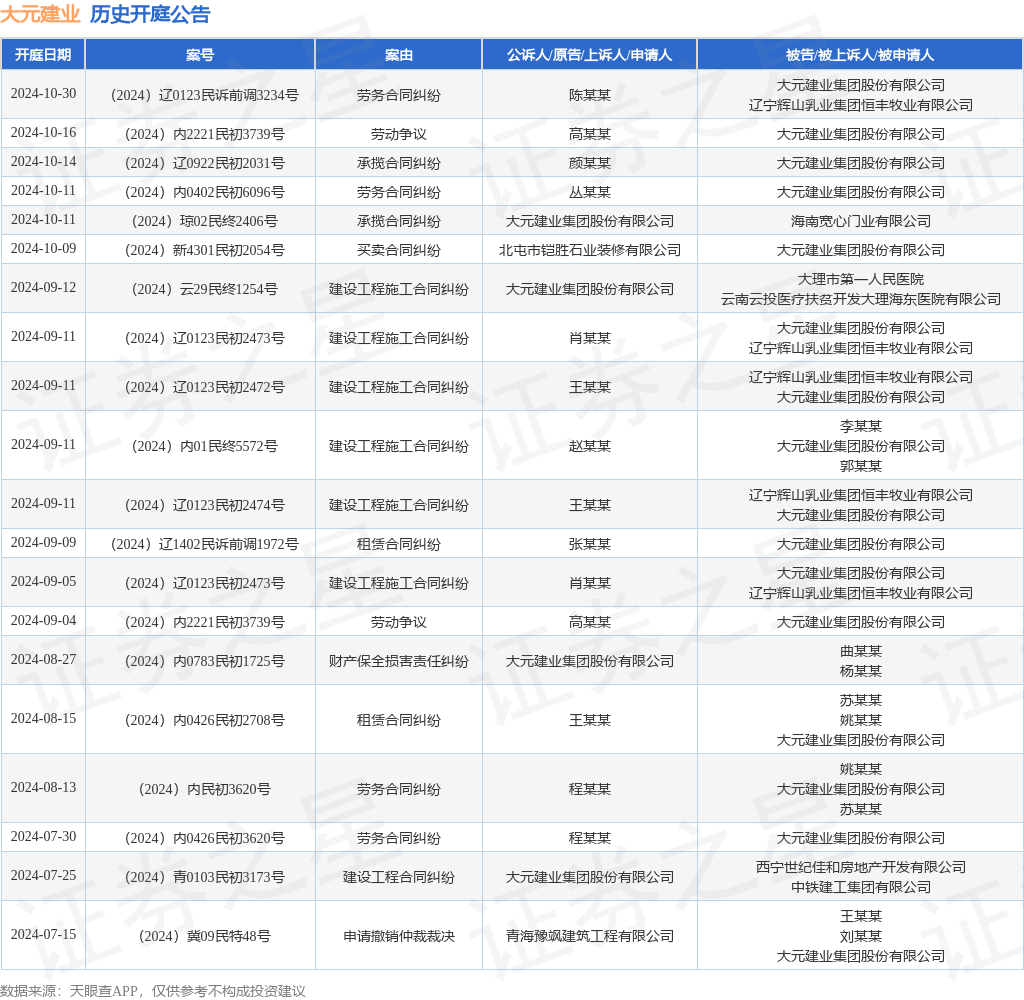Click defendant 刘某某

(861, 937)
